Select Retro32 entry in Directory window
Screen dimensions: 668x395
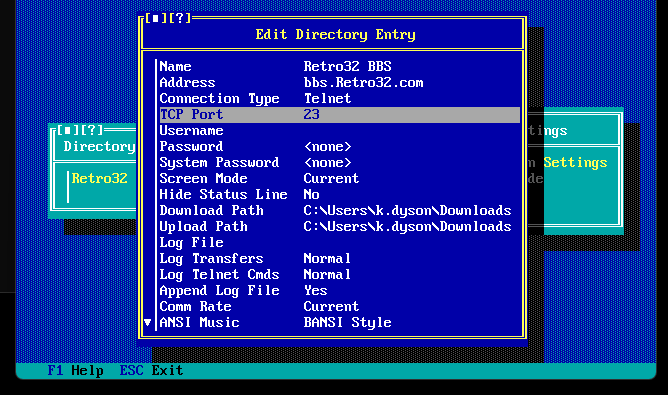click(x=99, y=179)
